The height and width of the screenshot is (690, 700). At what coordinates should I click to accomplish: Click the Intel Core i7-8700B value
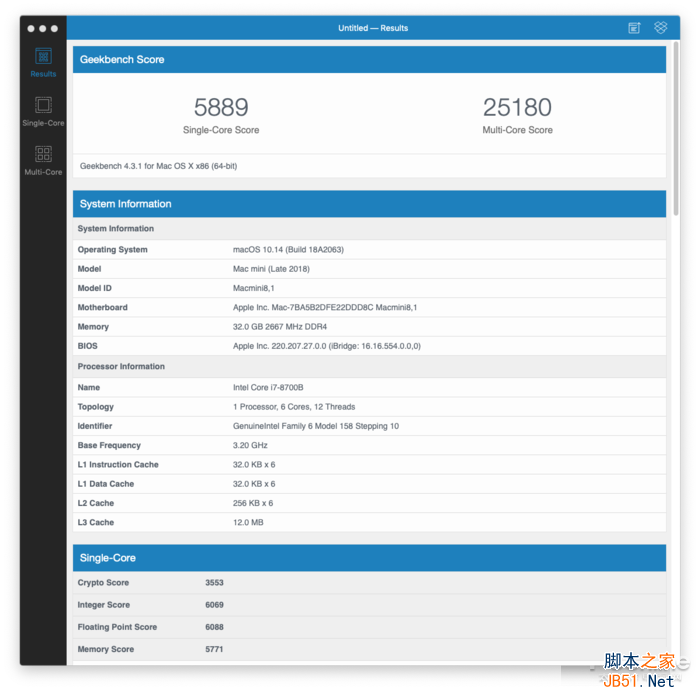point(268,387)
